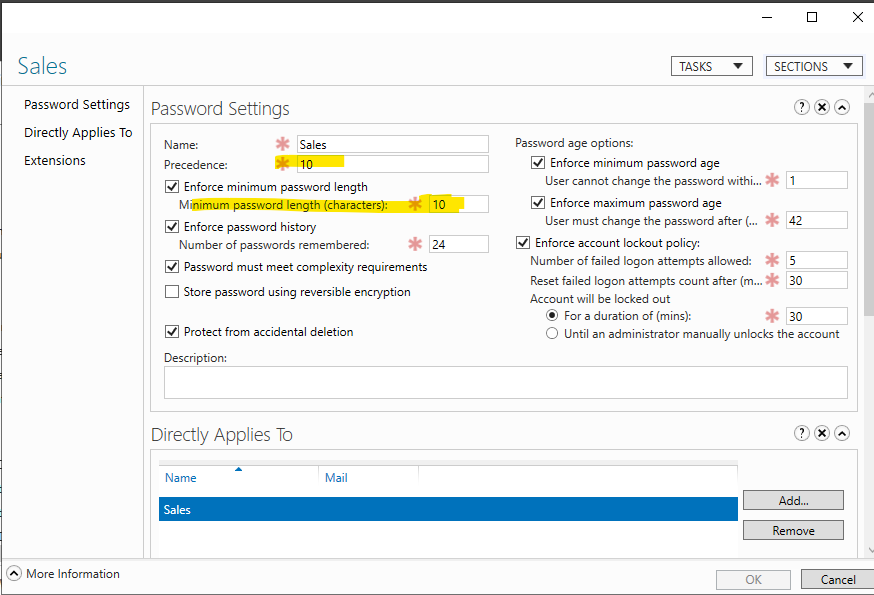Close the Password Settings section
This screenshot has height=595, width=874.
822,108
